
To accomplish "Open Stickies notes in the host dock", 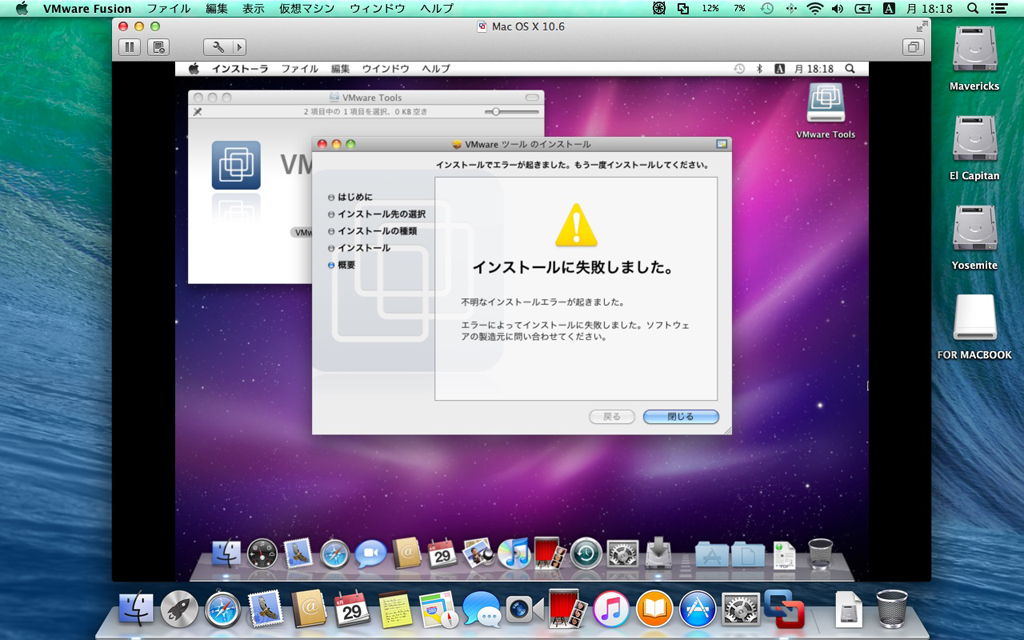I will [395, 609].
